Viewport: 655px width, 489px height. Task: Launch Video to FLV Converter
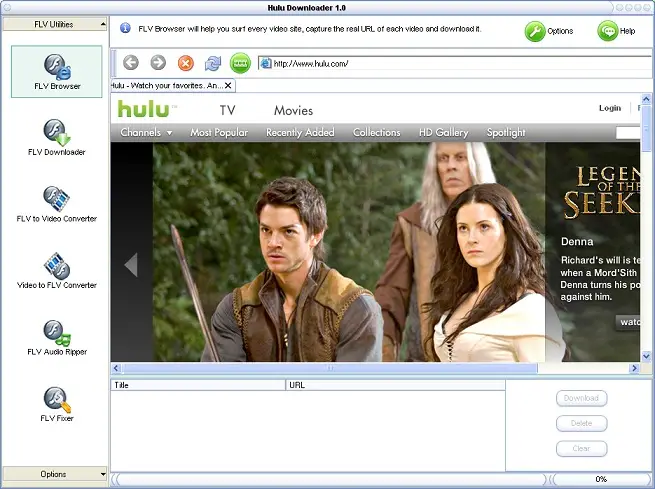coord(57,271)
